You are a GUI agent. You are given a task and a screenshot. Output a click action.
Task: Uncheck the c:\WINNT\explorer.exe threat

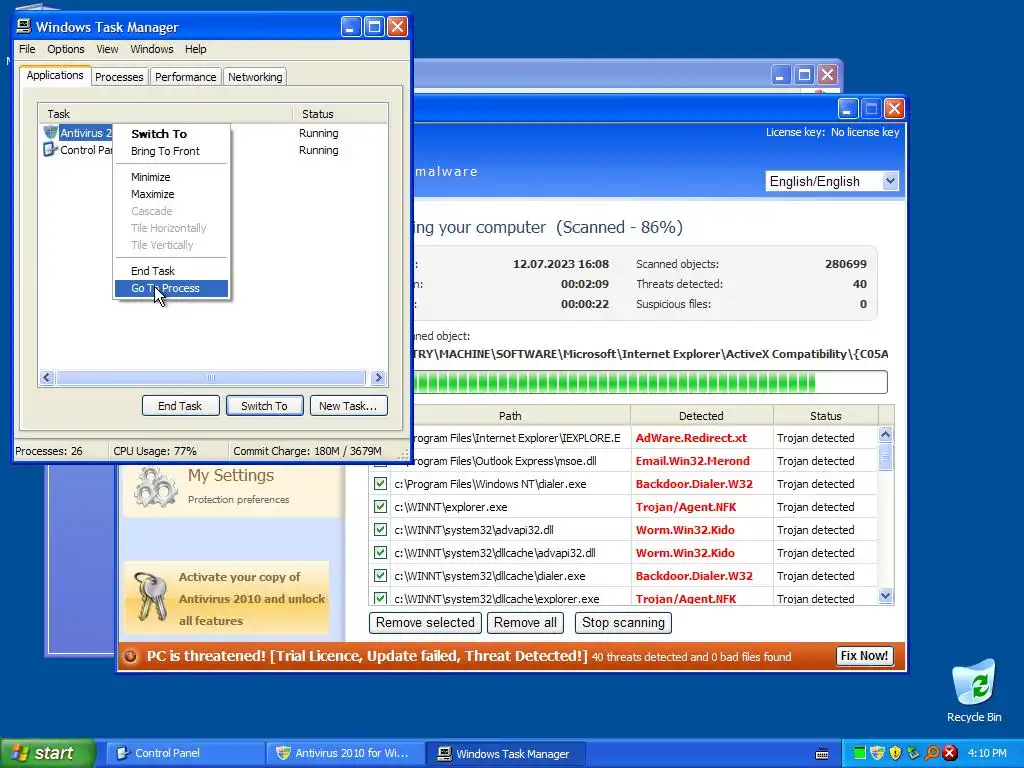(380, 507)
